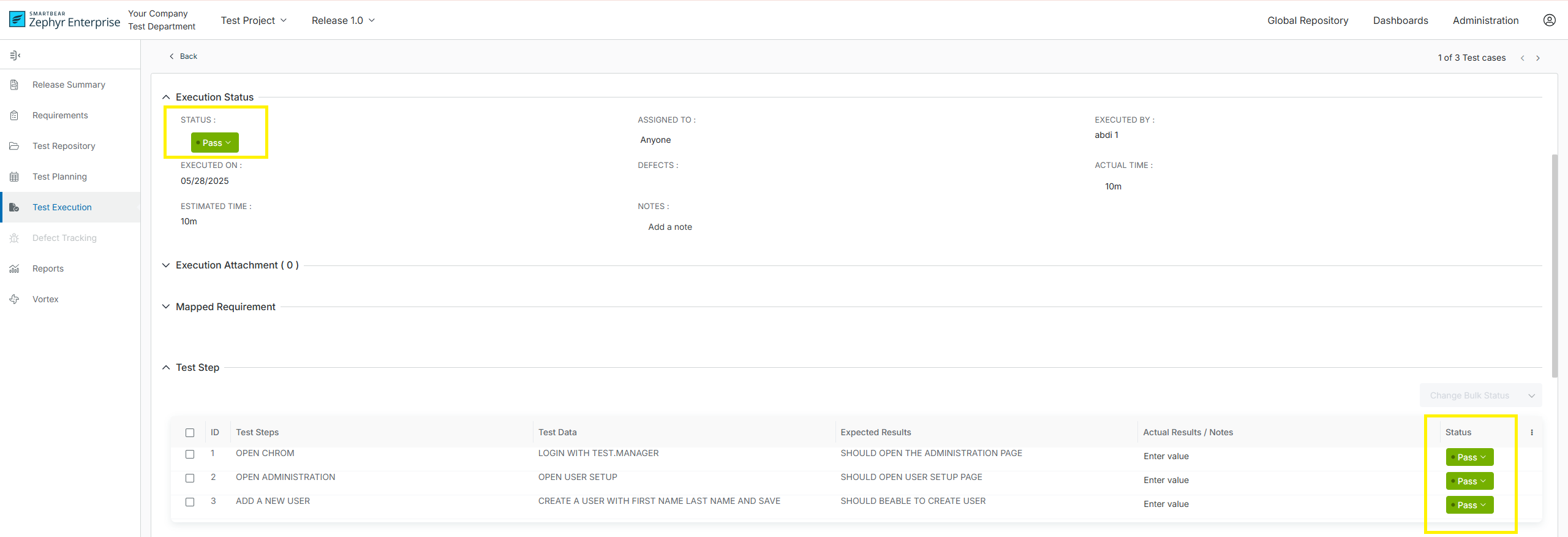
Task: Click the Requirements clipboard icon
Action: (14, 115)
